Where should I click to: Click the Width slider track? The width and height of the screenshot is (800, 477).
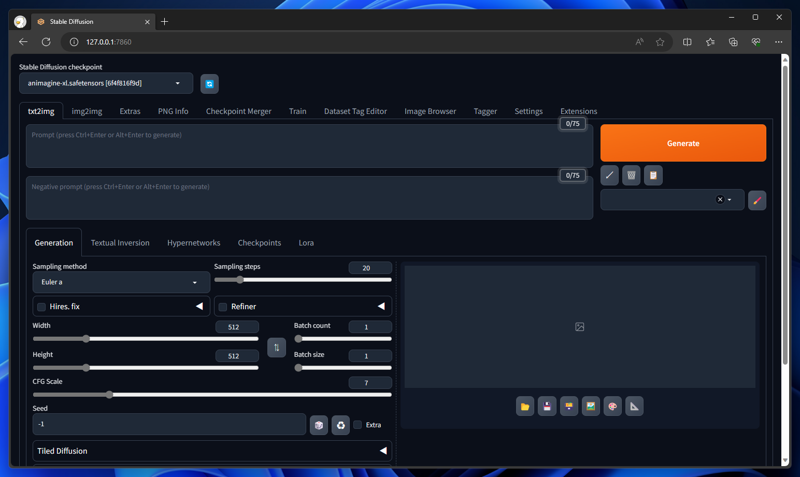pyautogui.click(x=145, y=339)
